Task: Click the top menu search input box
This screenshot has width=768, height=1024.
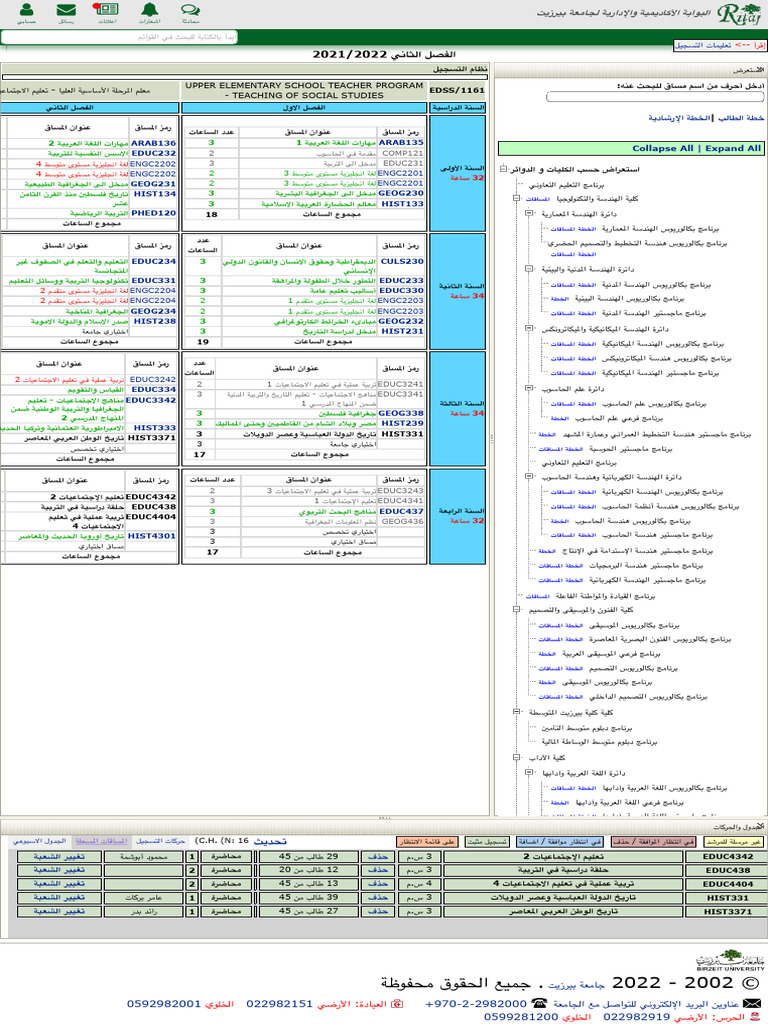Action: tap(120, 36)
